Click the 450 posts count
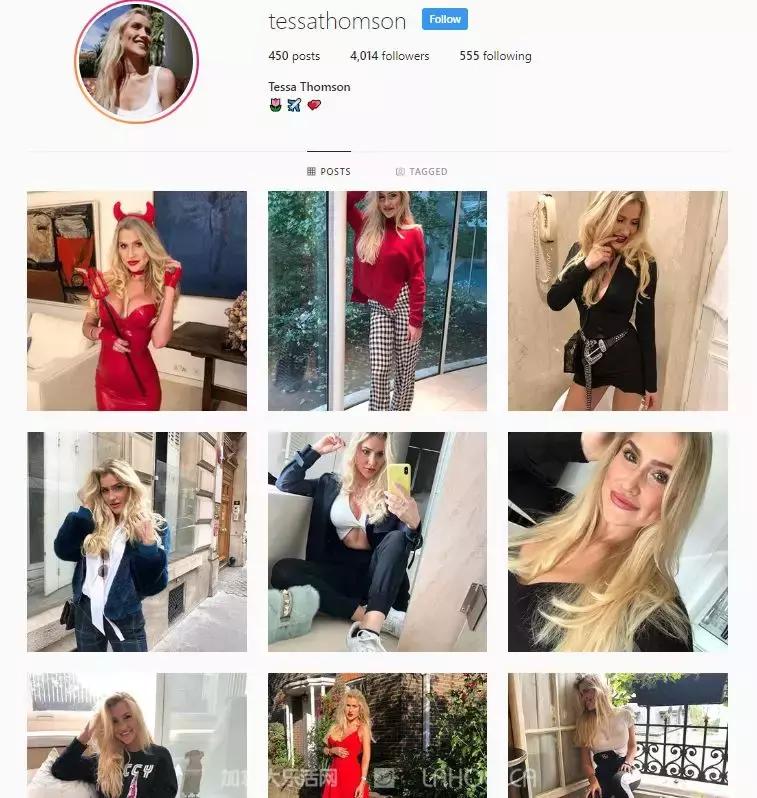Viewport: 757px width, 798px height. 294,56
